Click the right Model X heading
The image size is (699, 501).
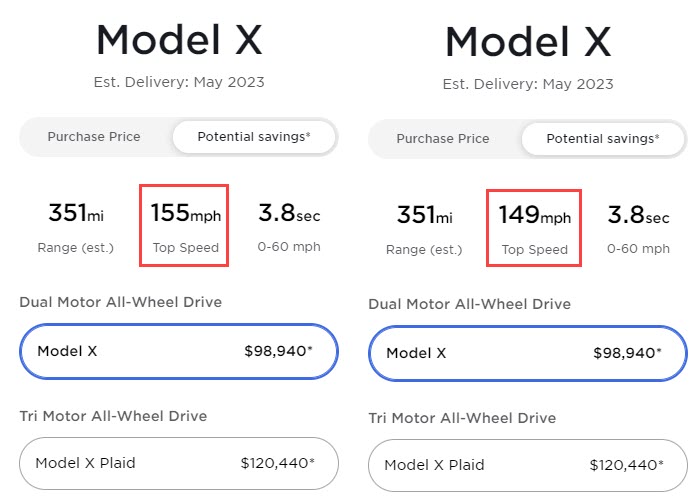tap(528, 42)
